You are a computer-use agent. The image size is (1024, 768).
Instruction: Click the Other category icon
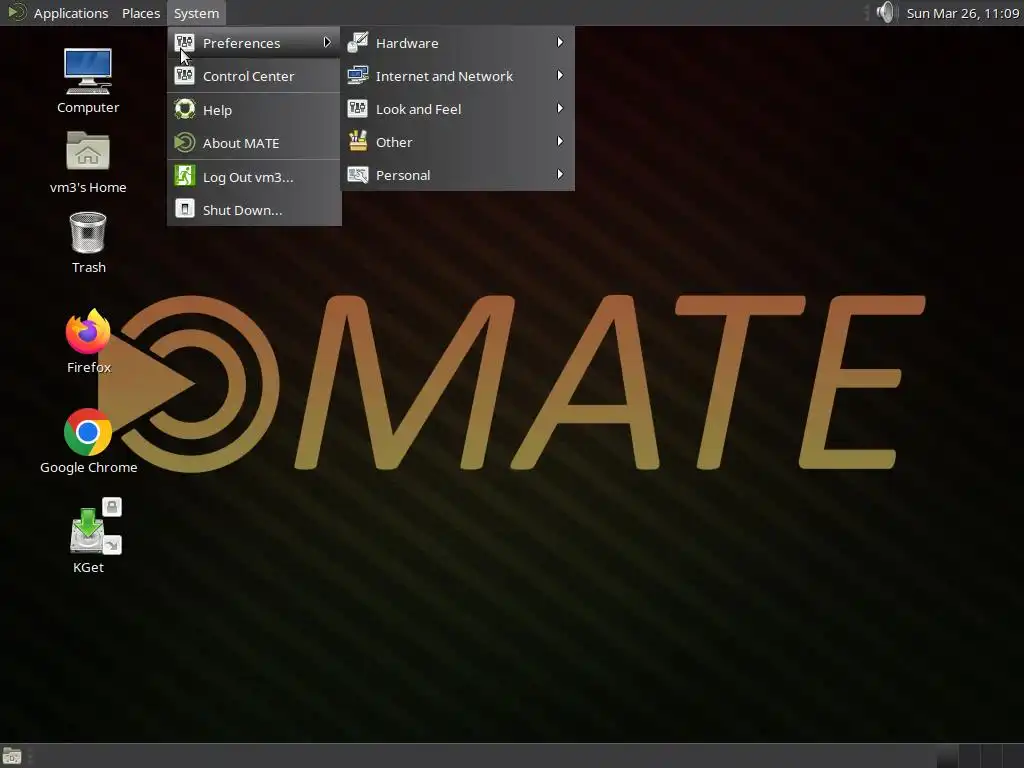tap(357, 141)
